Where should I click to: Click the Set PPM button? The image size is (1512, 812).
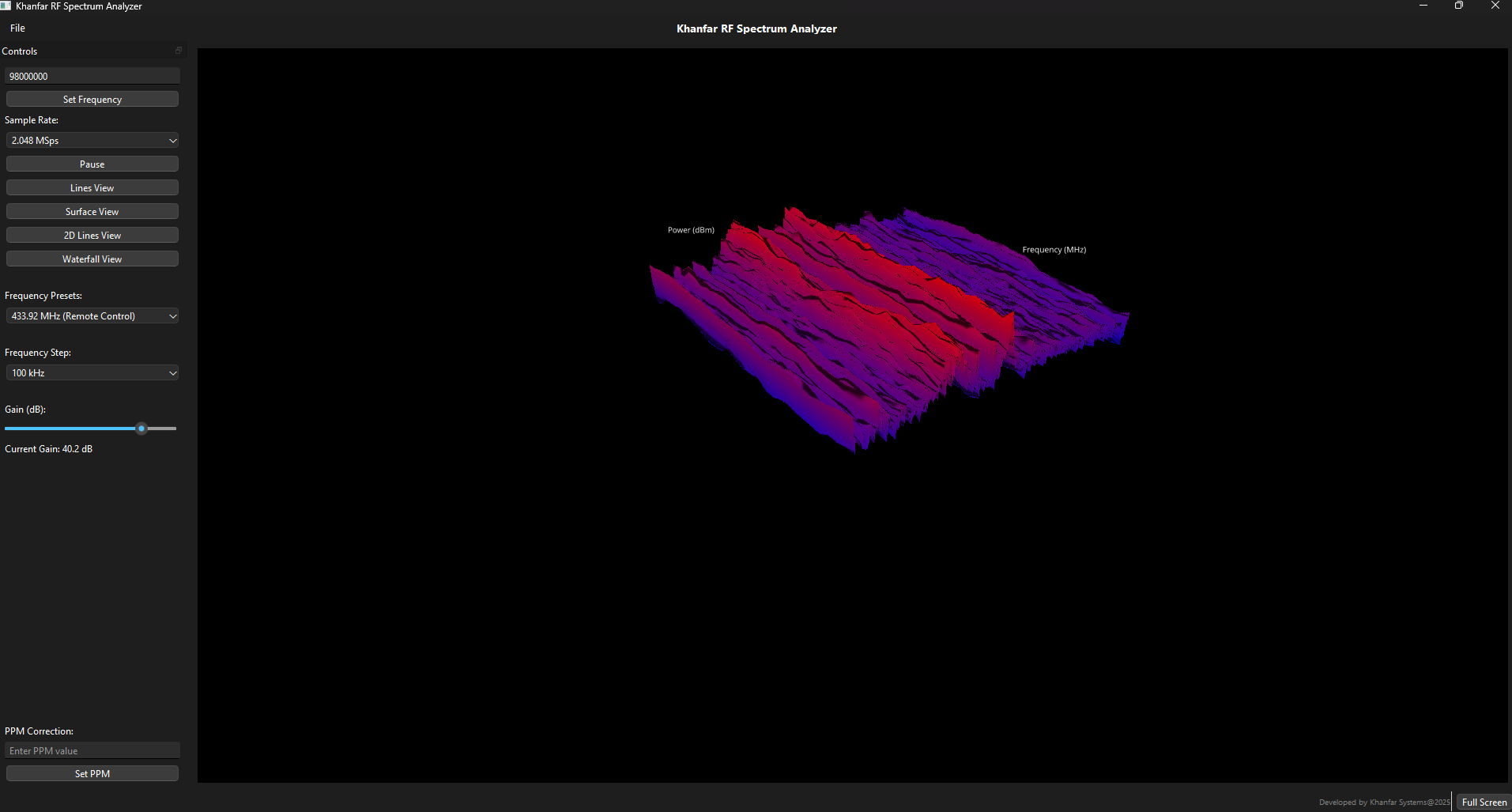point(92,774)
